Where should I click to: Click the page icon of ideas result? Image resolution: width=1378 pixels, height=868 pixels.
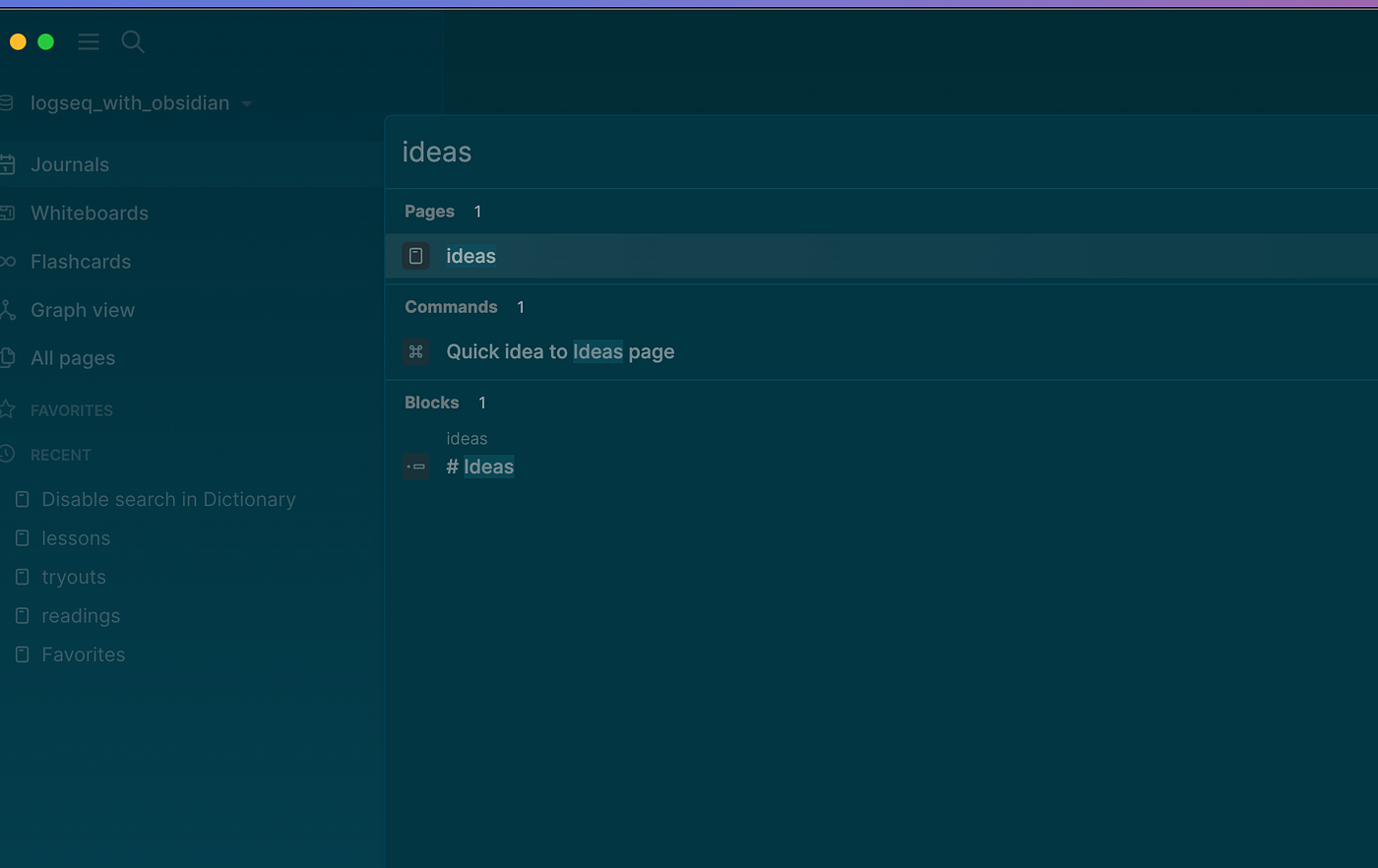coord(416,256)
